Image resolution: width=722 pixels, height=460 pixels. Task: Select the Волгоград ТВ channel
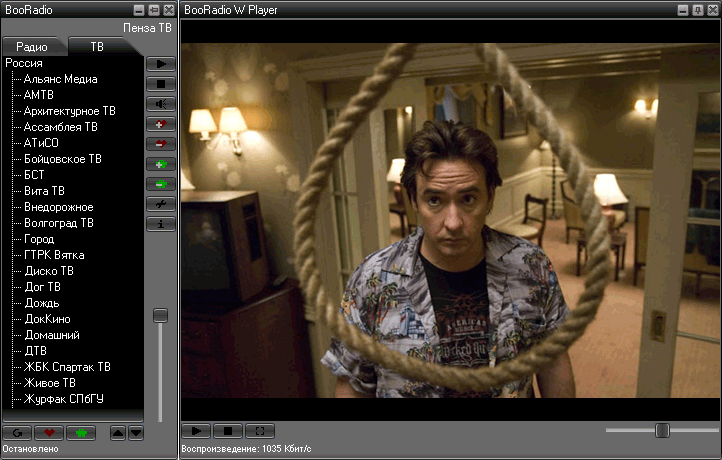[58, 223]
